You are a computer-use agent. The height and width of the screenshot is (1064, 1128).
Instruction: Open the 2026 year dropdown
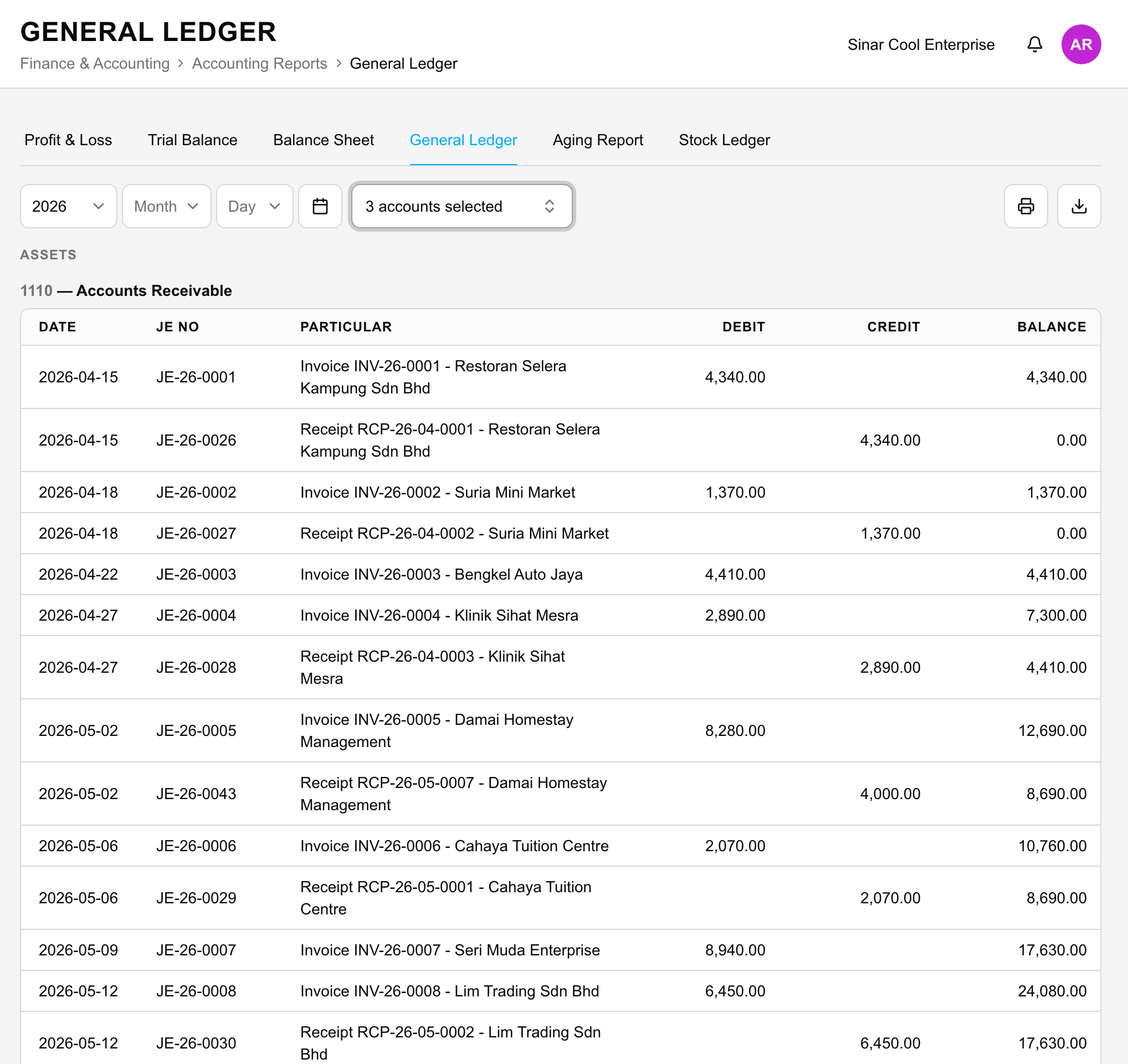(68, 206)
